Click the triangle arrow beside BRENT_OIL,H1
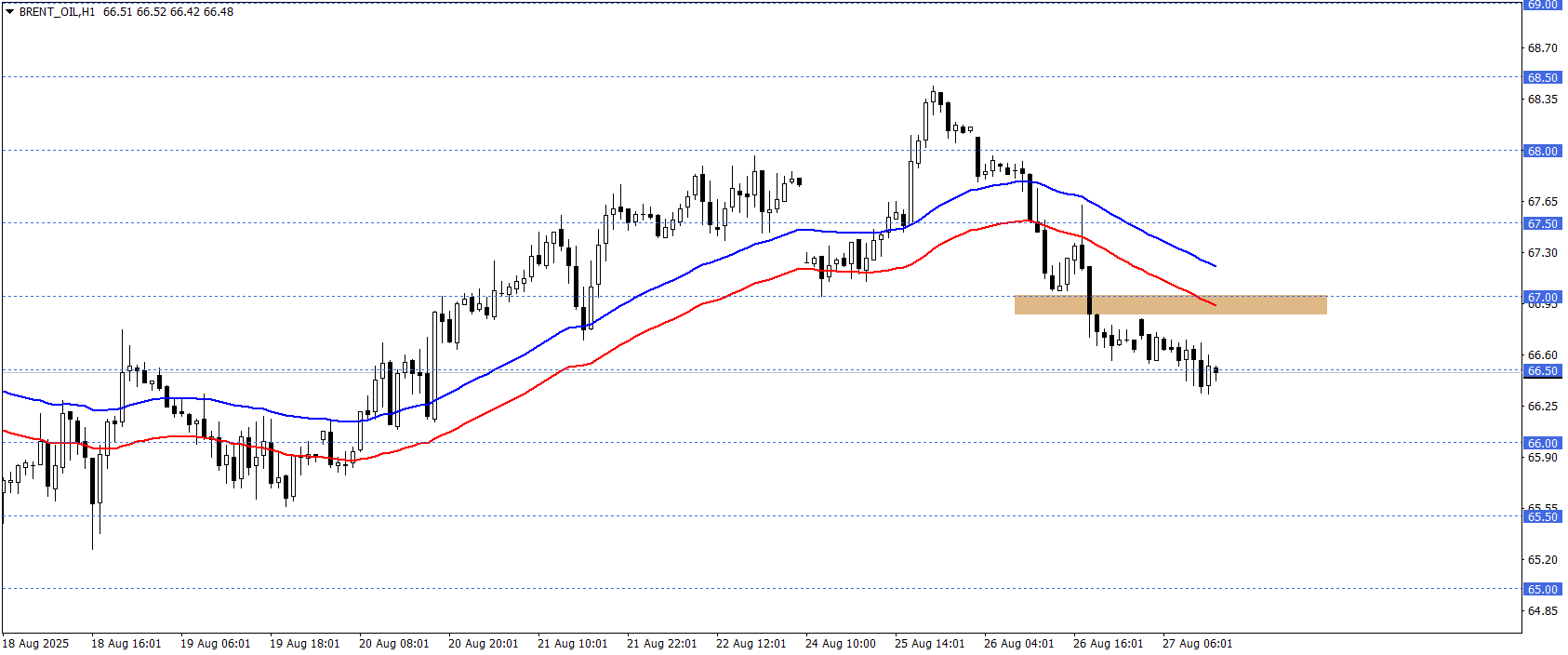Viewport: 1568px width, 655px height. tap(10, 12)
